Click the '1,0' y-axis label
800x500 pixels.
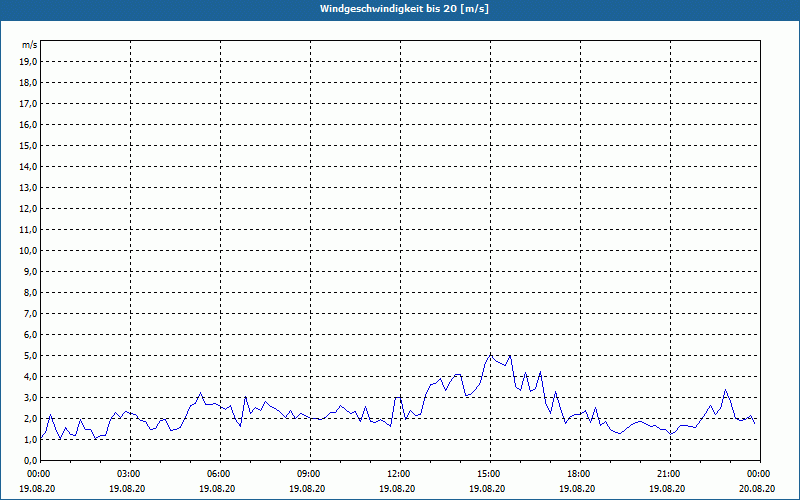point(30,439)
